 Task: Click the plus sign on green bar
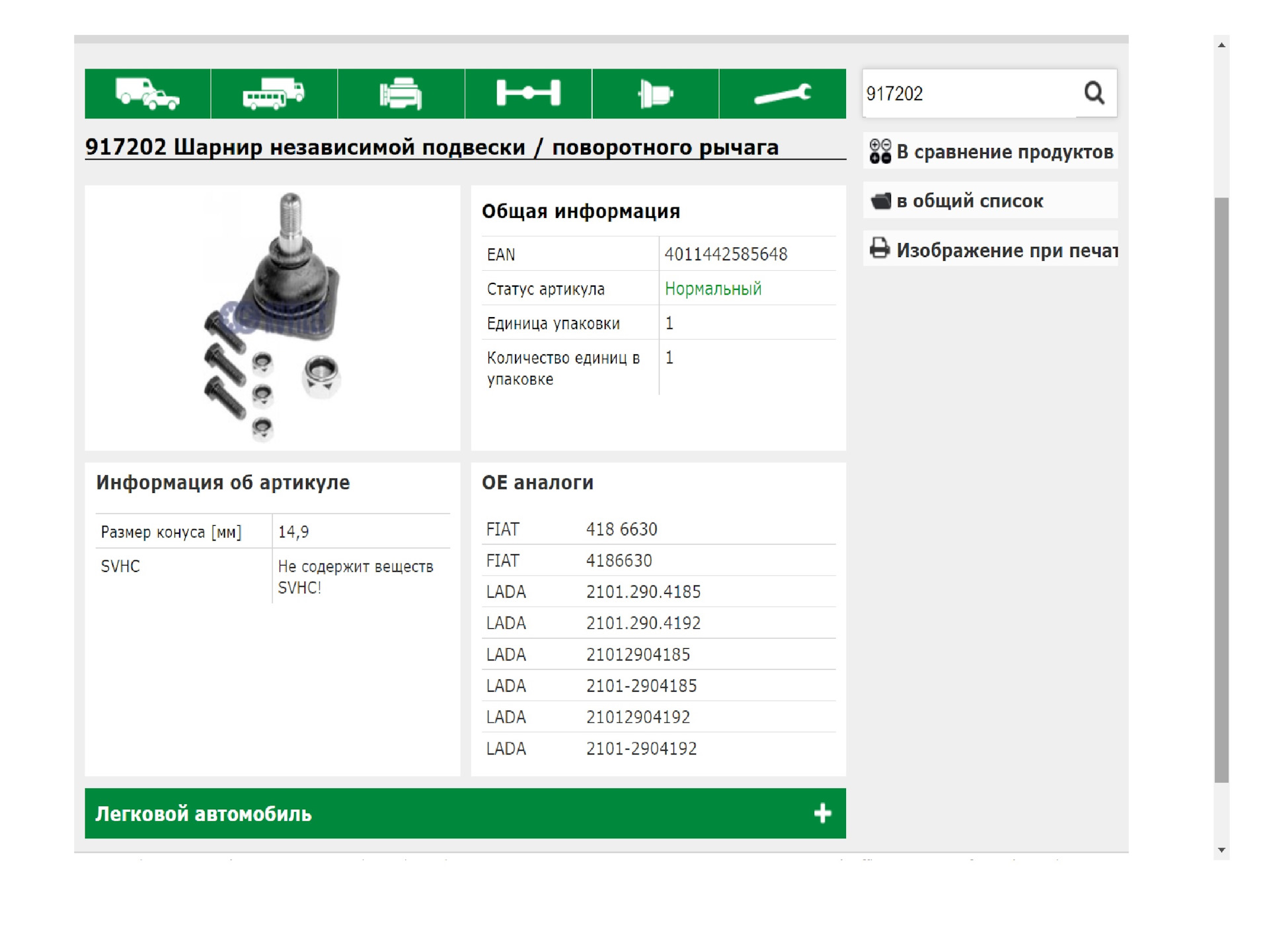tap(822, 813)
